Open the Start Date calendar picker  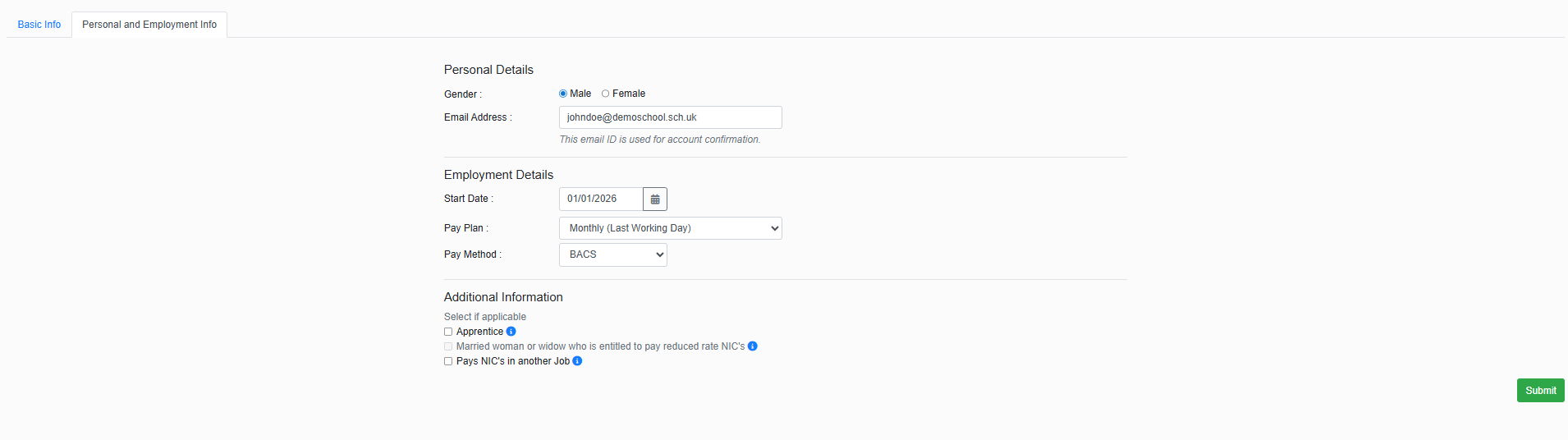654,199
